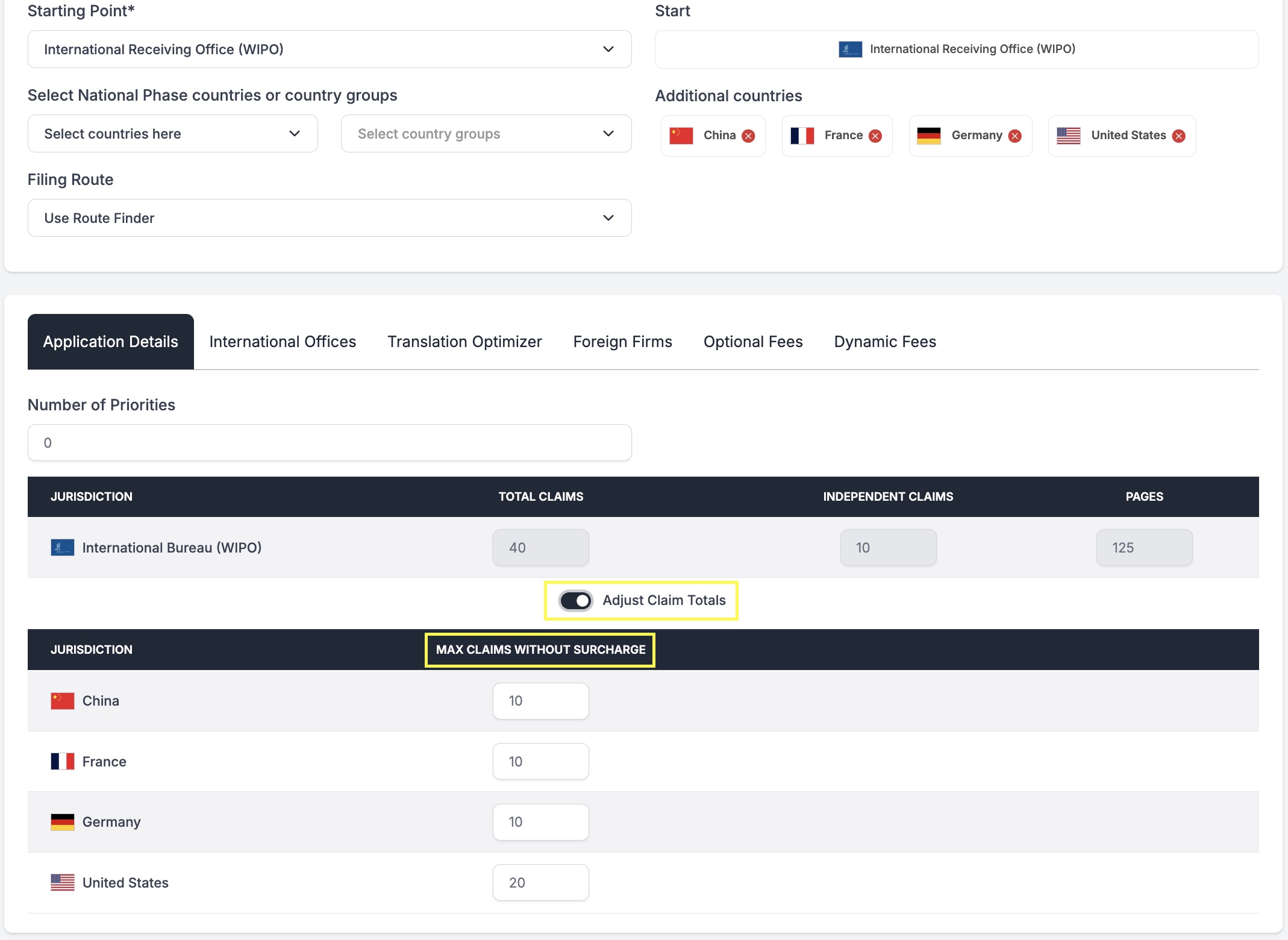Remove China from additional countries
The height and width of the screenshot is (940, 1288).
point(748,136)
